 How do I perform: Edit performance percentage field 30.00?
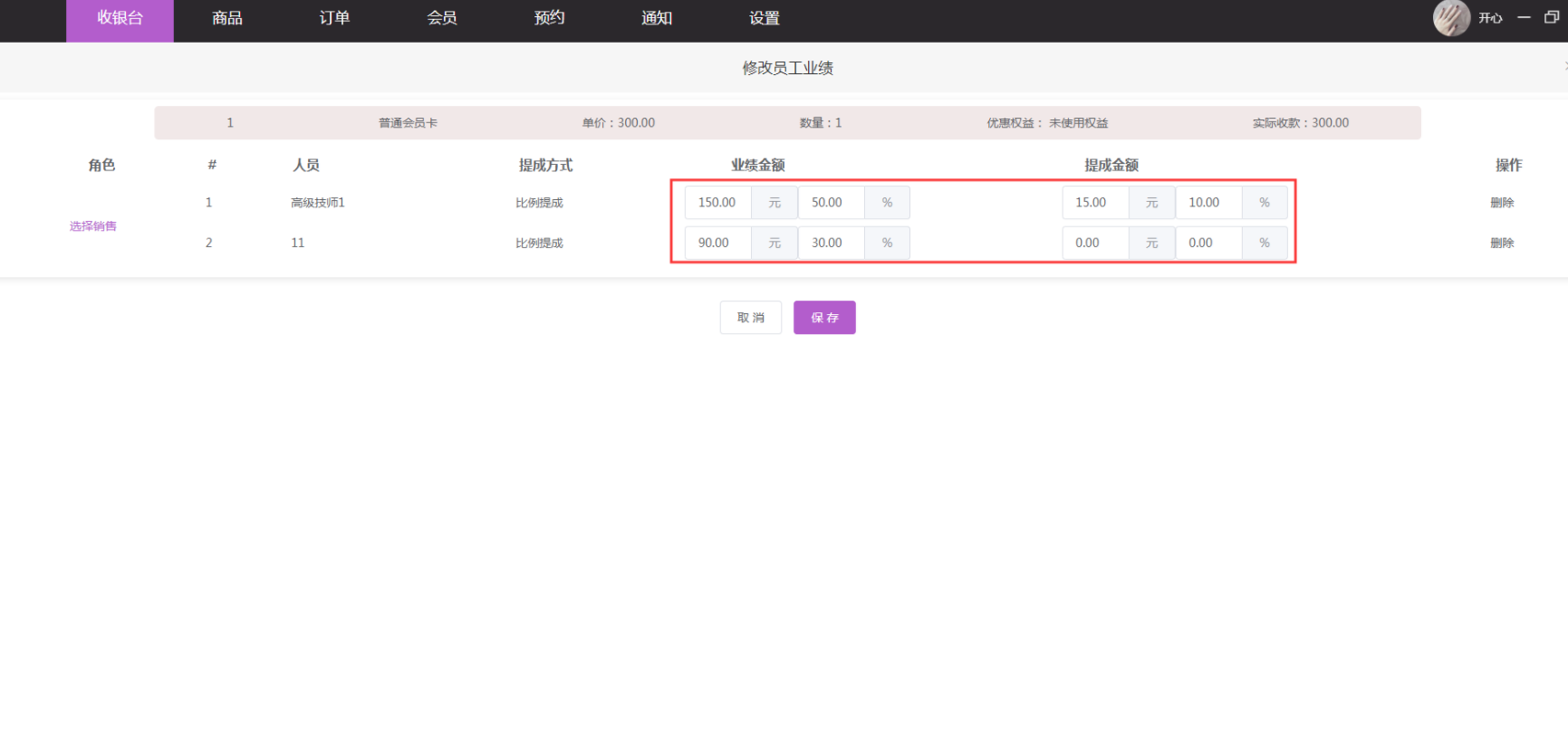(832, 243)
